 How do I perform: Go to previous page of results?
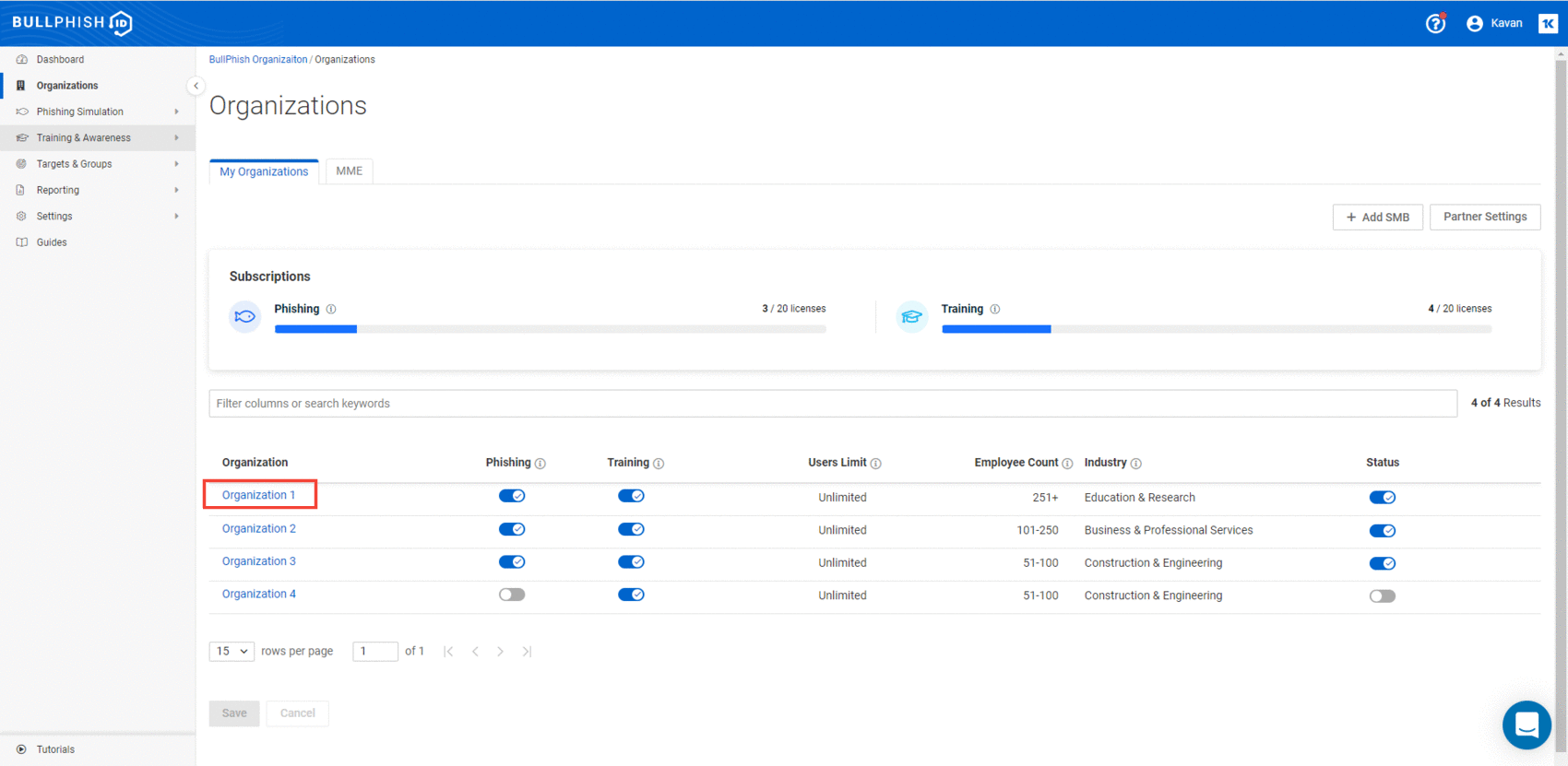[475, 652]
